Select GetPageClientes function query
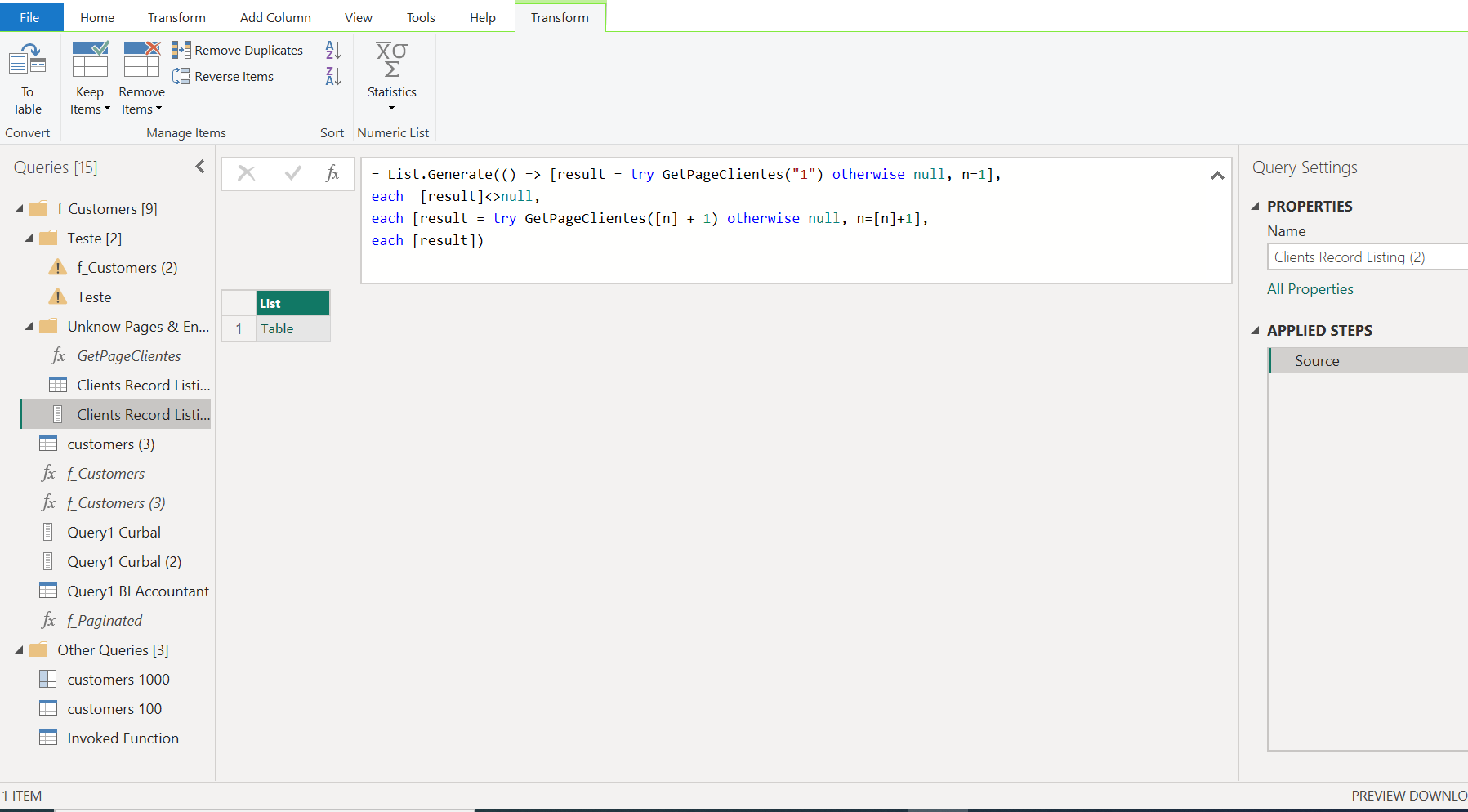 coord(129,356)
